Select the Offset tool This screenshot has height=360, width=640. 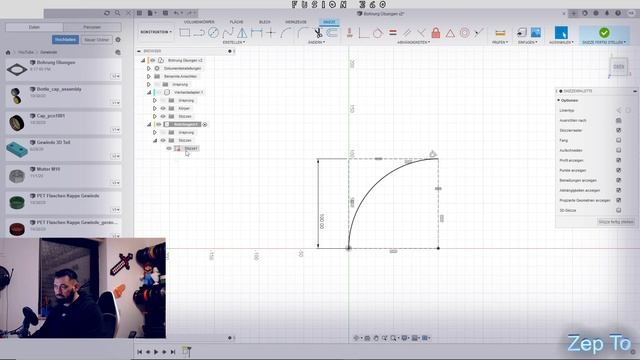332,33
